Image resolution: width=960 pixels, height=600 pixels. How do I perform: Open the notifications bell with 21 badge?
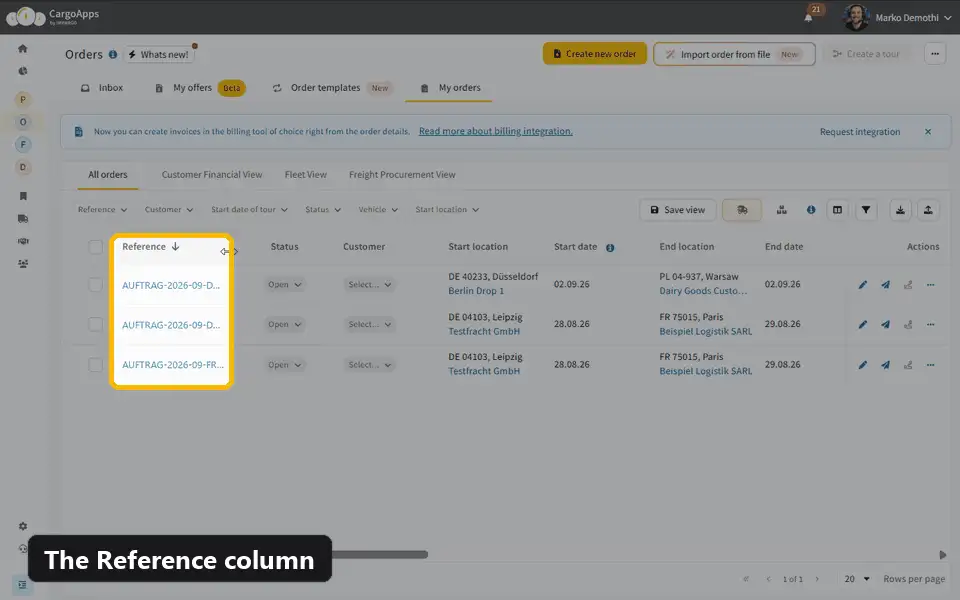[808, 17]
